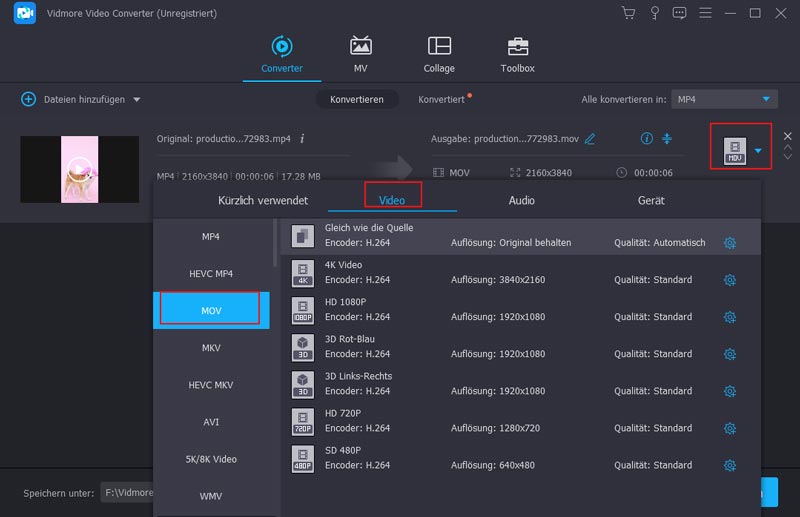The height and width of the screenshot is (517, 800).
Task: Switch to the Audio format tab
Action: point(521,200)
